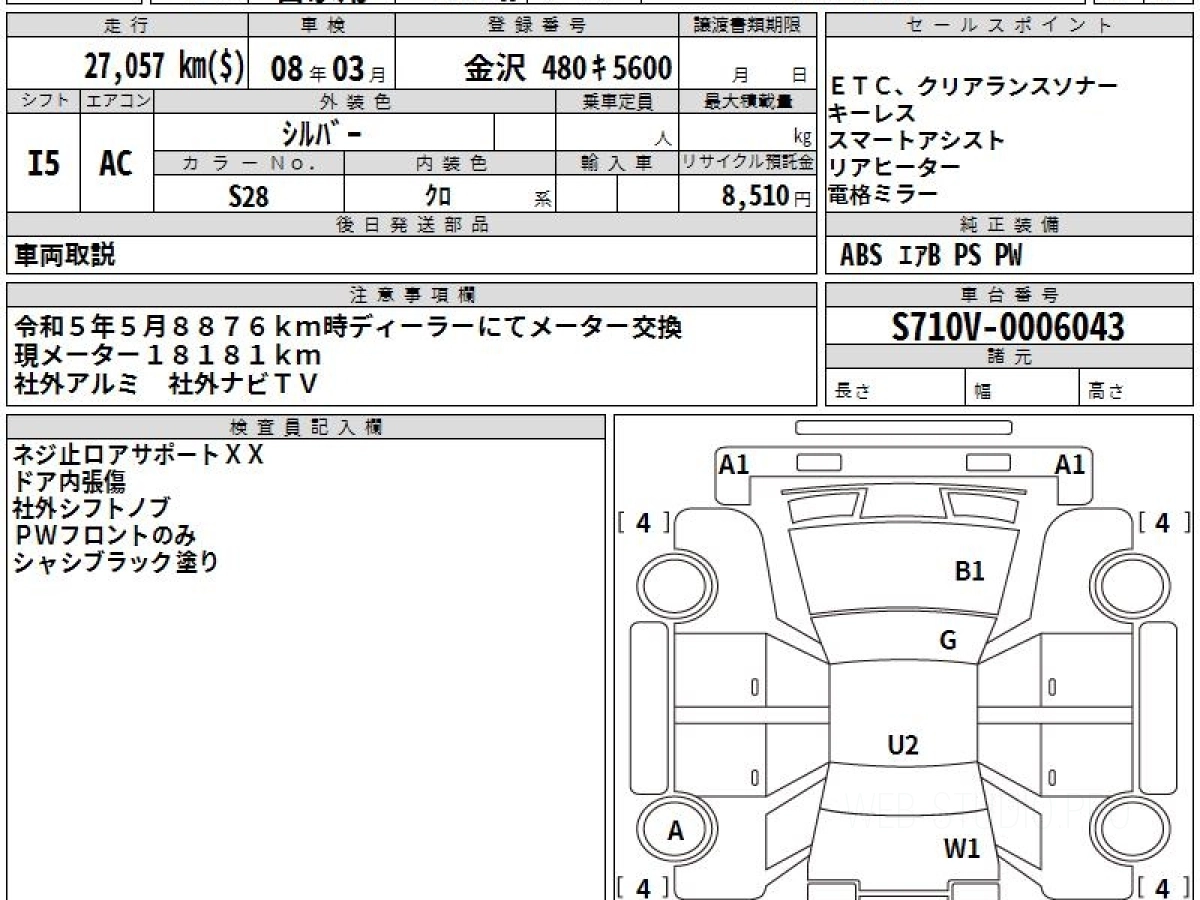Click the 外装色 header
The height and width of the screenshot is (900, 1200).
[x=355, y=101]
